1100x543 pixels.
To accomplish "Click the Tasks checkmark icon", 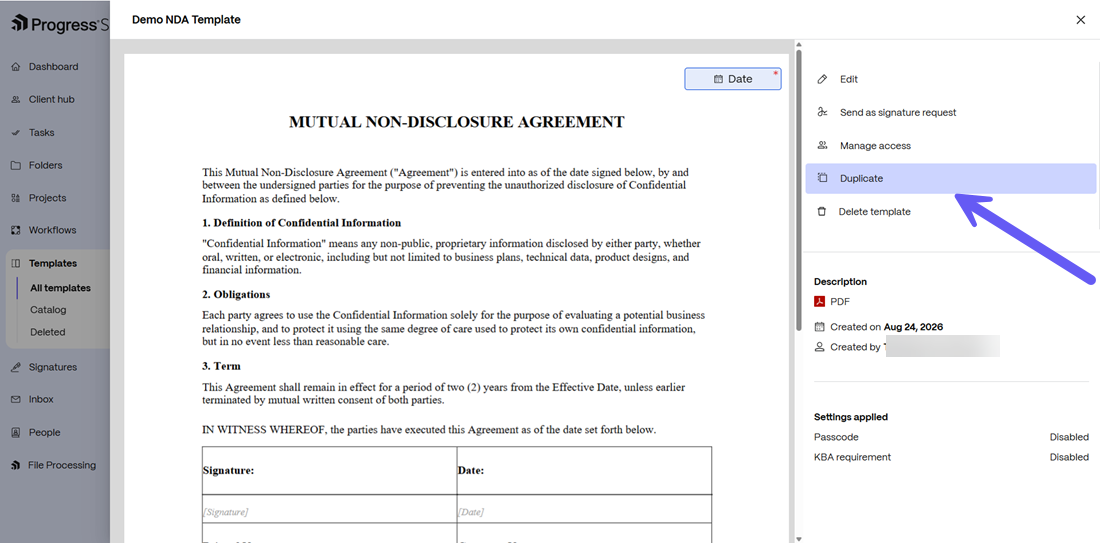I will [15, 133].
